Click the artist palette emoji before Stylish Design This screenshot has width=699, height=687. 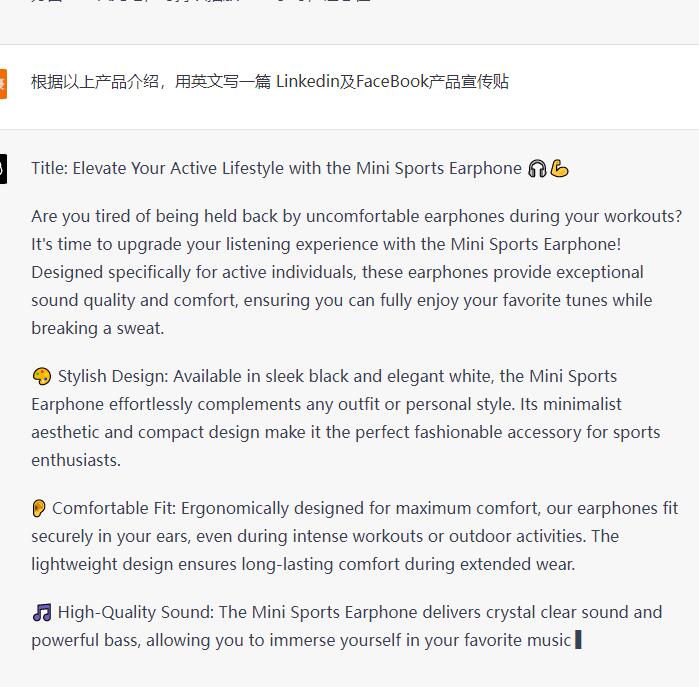[x=42, y=376]
